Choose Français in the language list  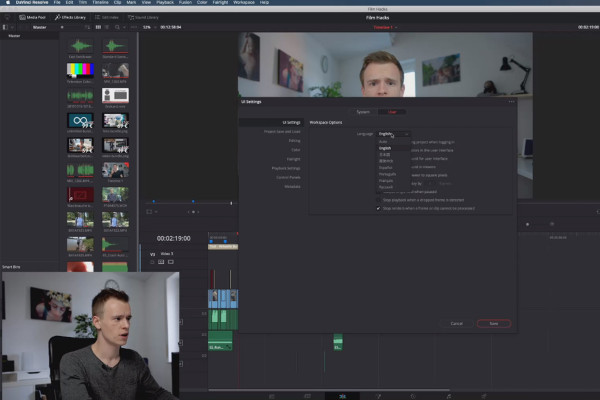point(394,181)
